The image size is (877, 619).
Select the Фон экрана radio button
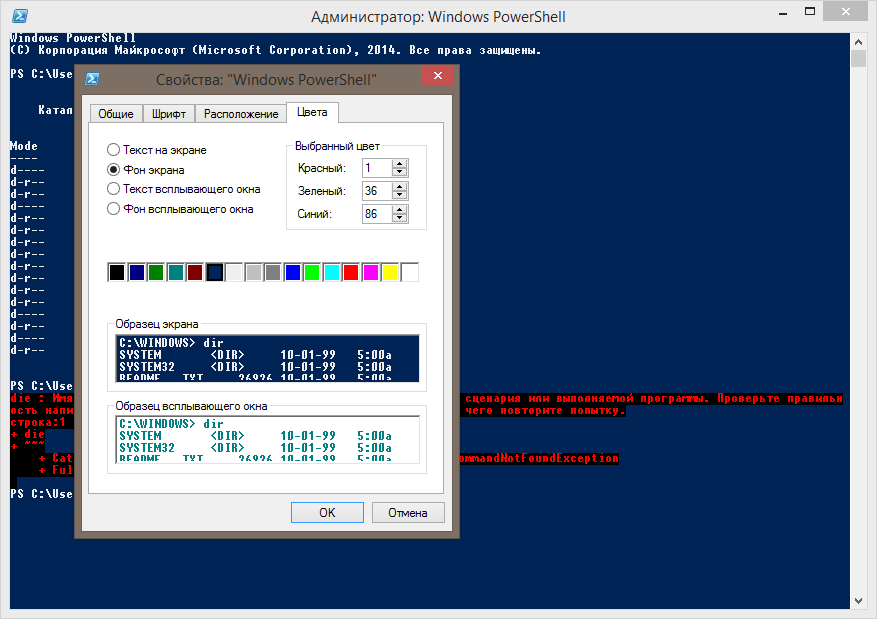coord(113,169)
